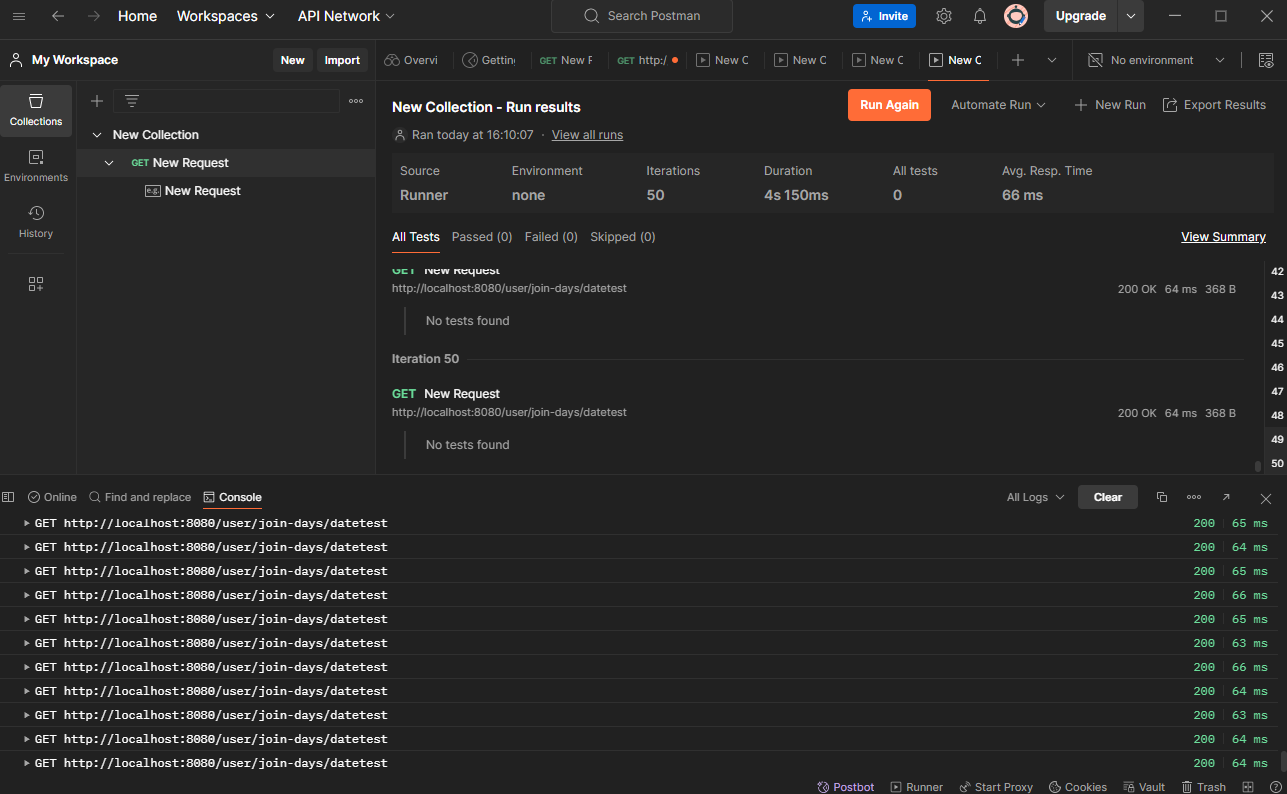Viewport: 1287px width, 794px height.
Task: Switch to the Passed (0) tab
Action: pyautogui.click(x=482, y=237)
